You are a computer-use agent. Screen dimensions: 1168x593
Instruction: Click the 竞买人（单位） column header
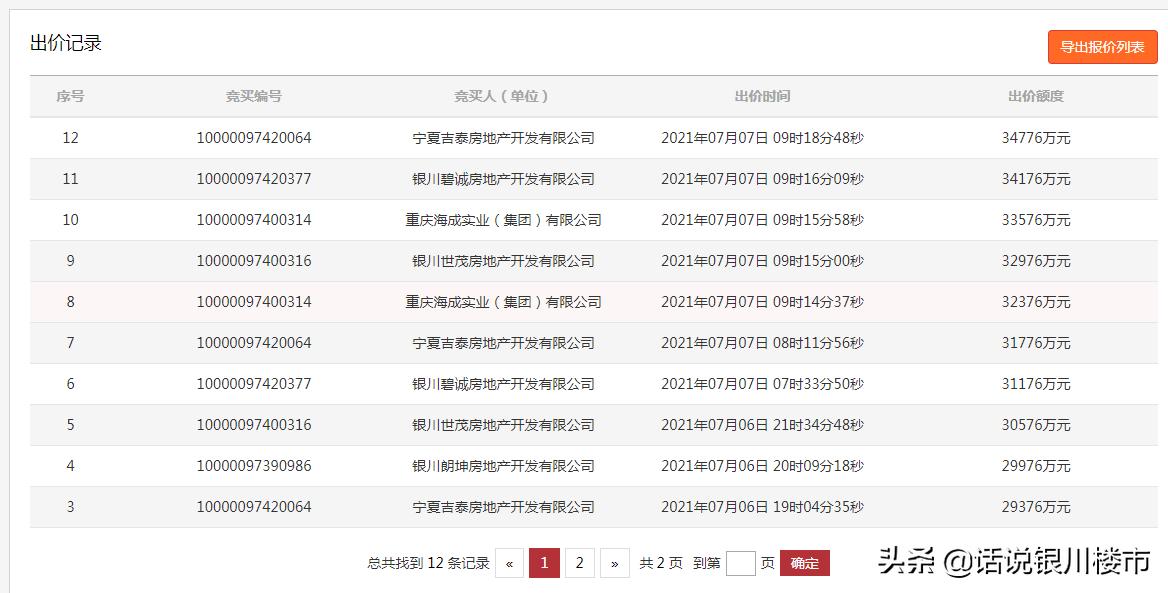point(503,96)
